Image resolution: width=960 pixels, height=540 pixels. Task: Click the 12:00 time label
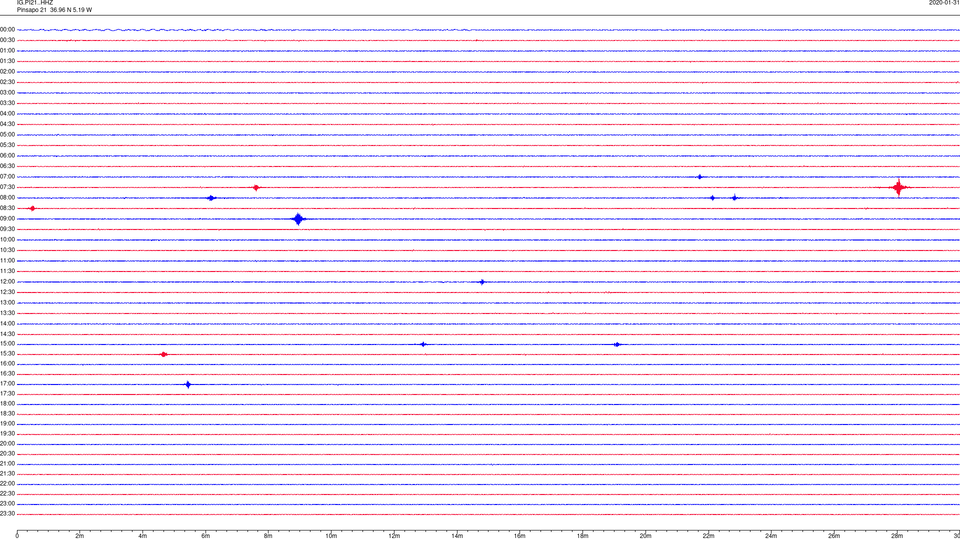pyautogui.click(x=7, y=282)
